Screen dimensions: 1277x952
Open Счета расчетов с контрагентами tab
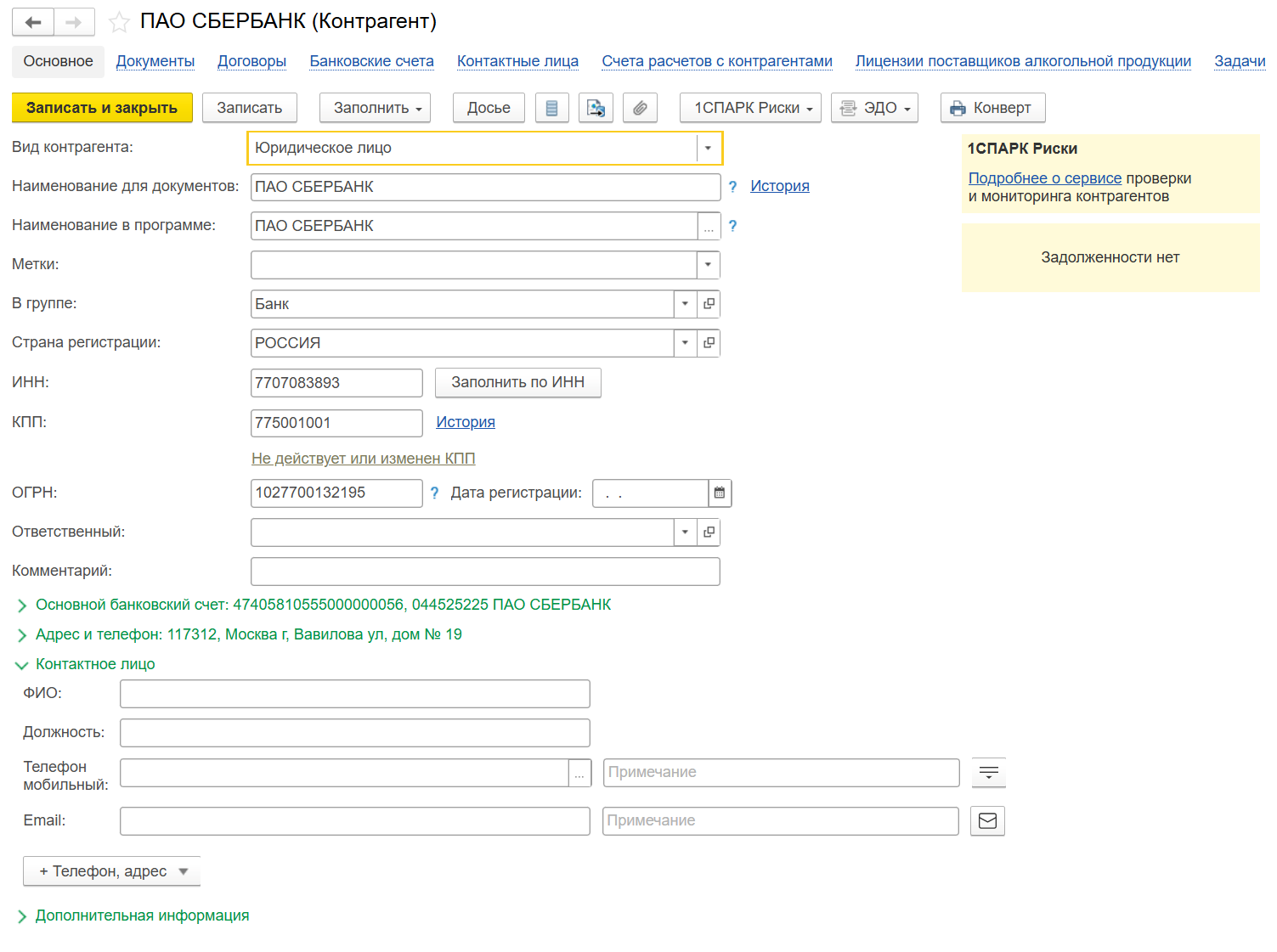(717, 61)
